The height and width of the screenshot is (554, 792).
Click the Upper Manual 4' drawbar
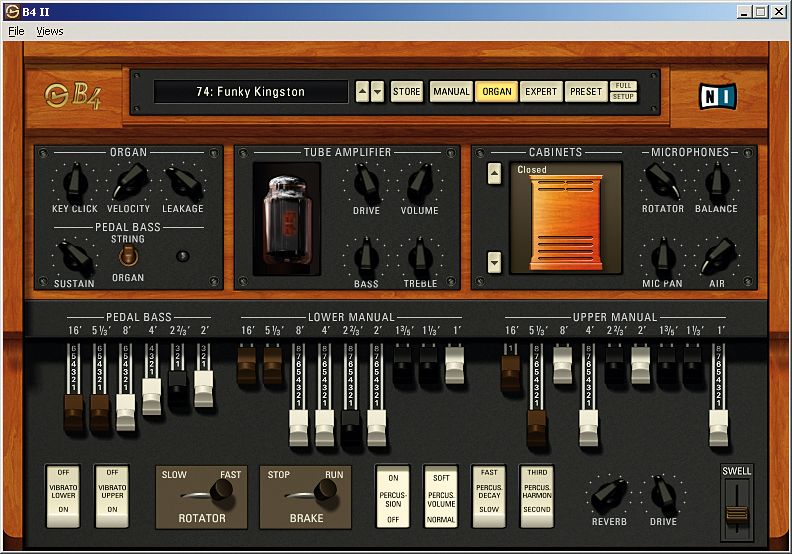pyautogui.click(x=588, y=428)
